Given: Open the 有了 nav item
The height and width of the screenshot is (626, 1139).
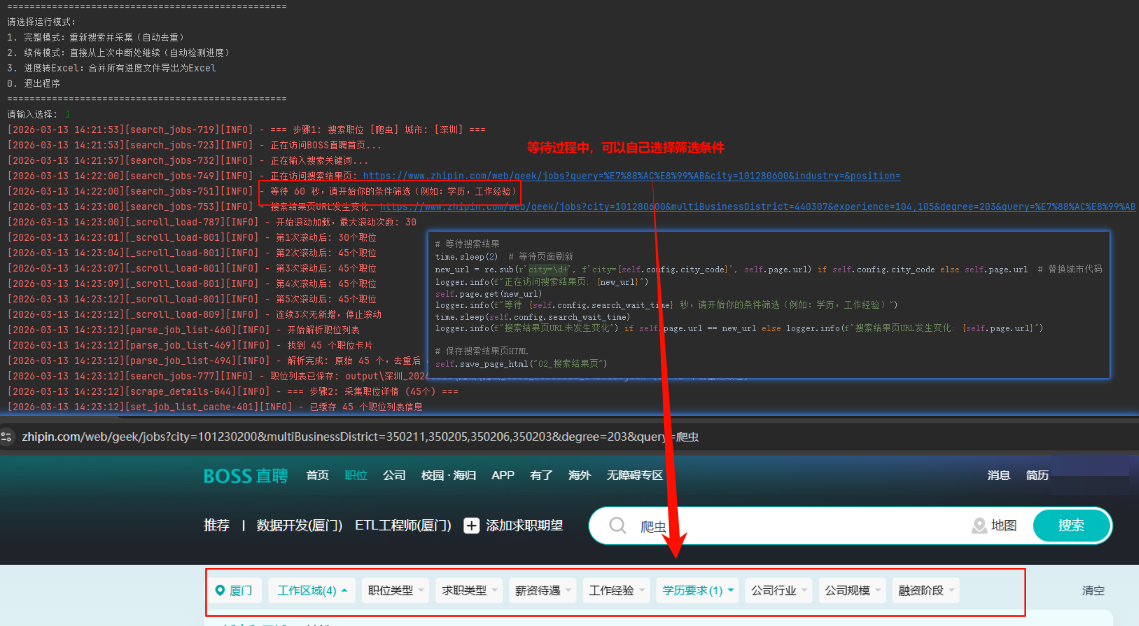Looking at the screenshot, I should pos(541,475).
